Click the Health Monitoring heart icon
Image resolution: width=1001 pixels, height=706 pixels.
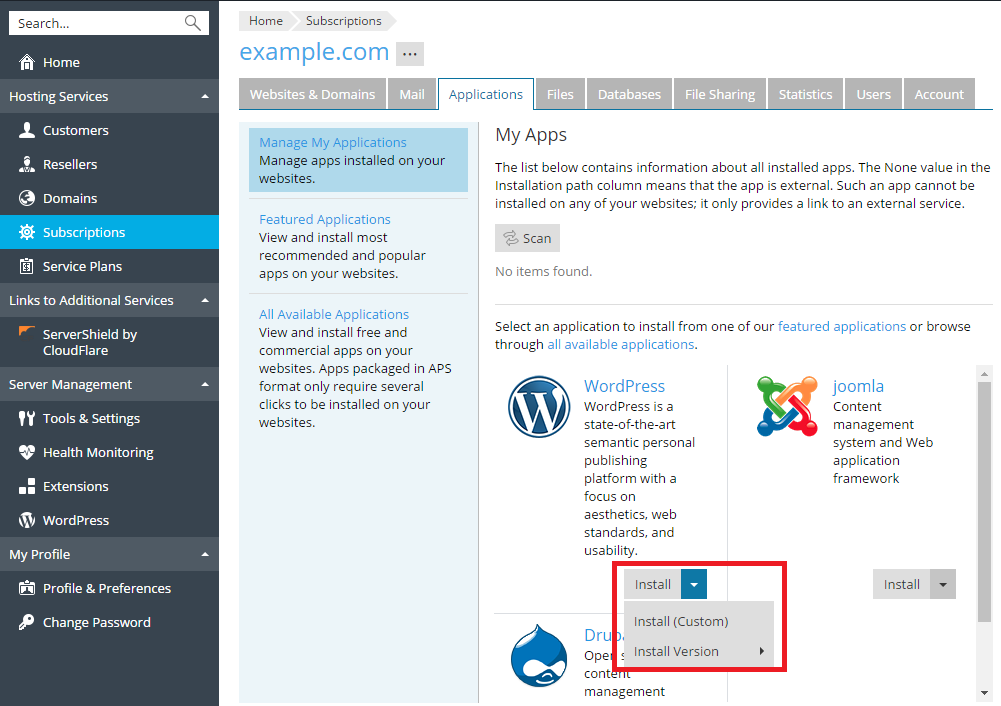(27, 452)
